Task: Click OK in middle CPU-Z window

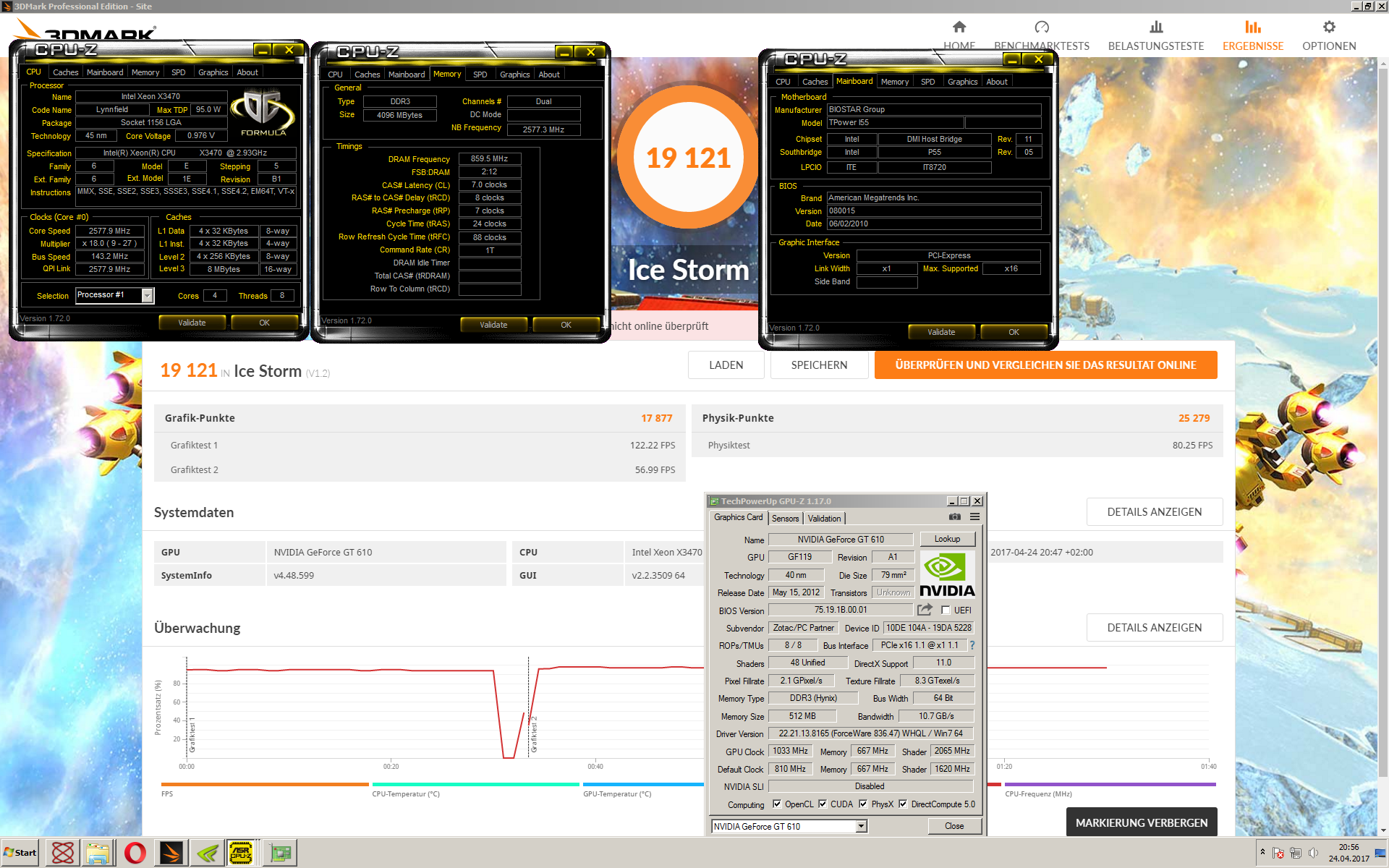Action: click(x=566, y=325)
